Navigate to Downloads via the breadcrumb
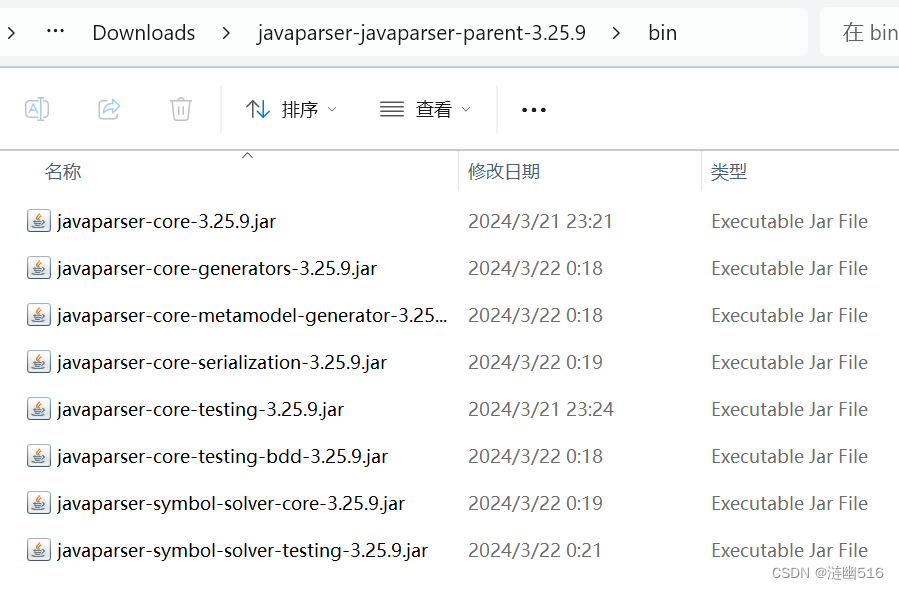The image size is (899, 589). click(x=143, y=32)
